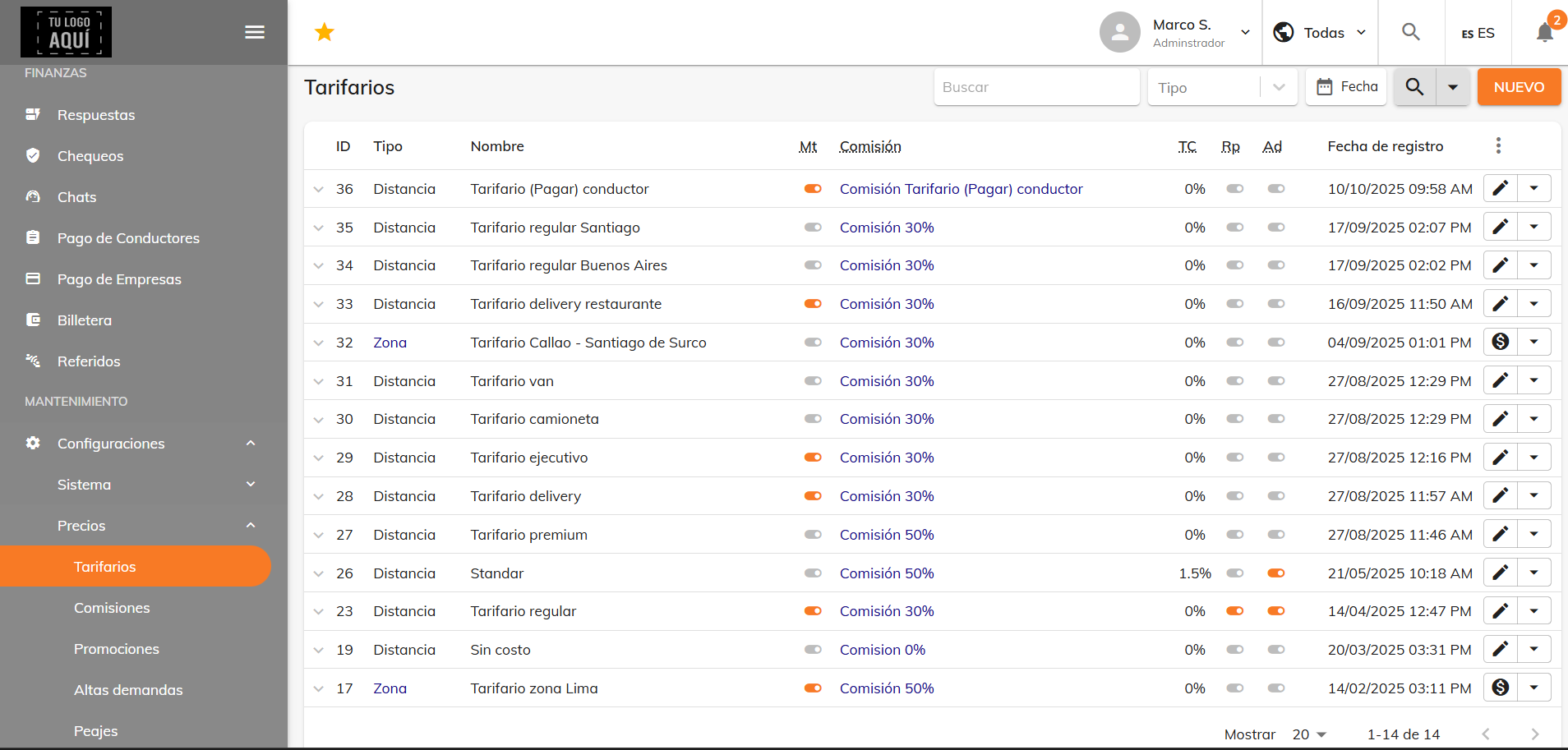Open Chequeos in sidebar
The width and height of the screenshot is (1568, 750).
point(90,156)
